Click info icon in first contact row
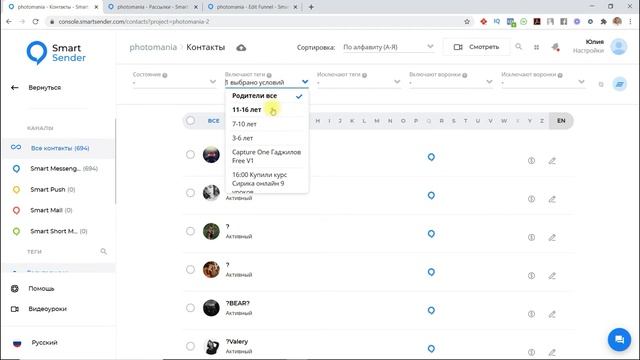640x360 pixels. (531, 161)
